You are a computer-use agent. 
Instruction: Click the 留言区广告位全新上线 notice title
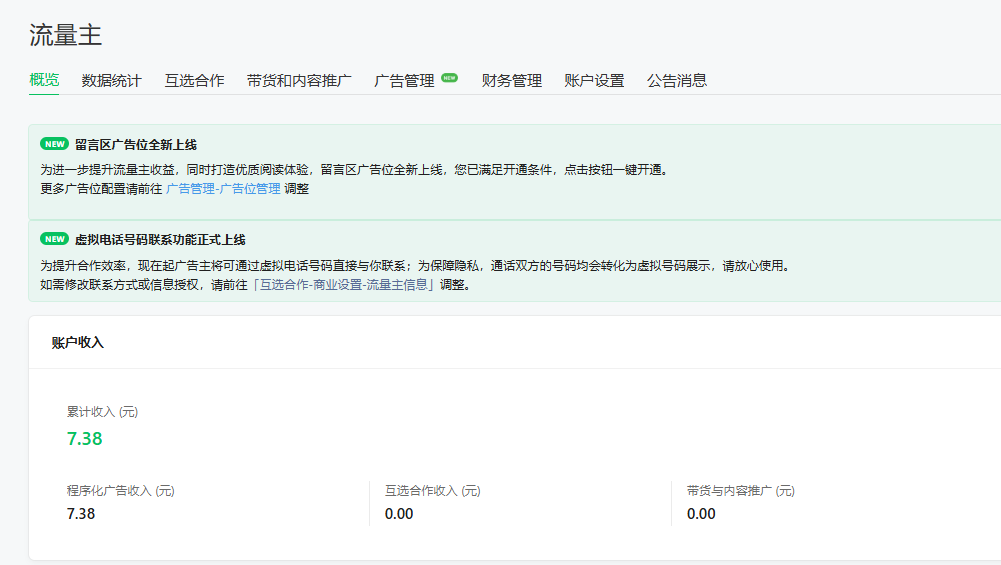(136, 144)
